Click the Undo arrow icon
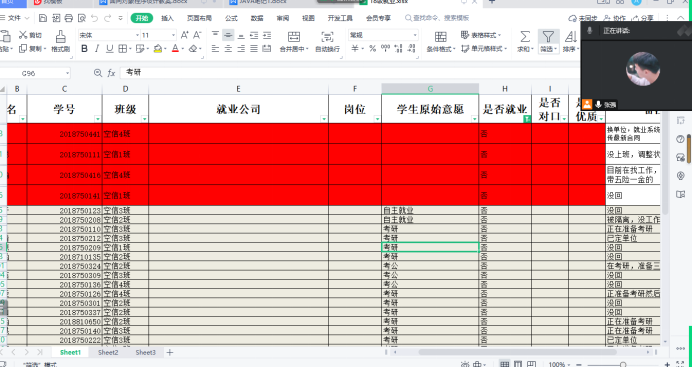 click(x=94, y=18)
